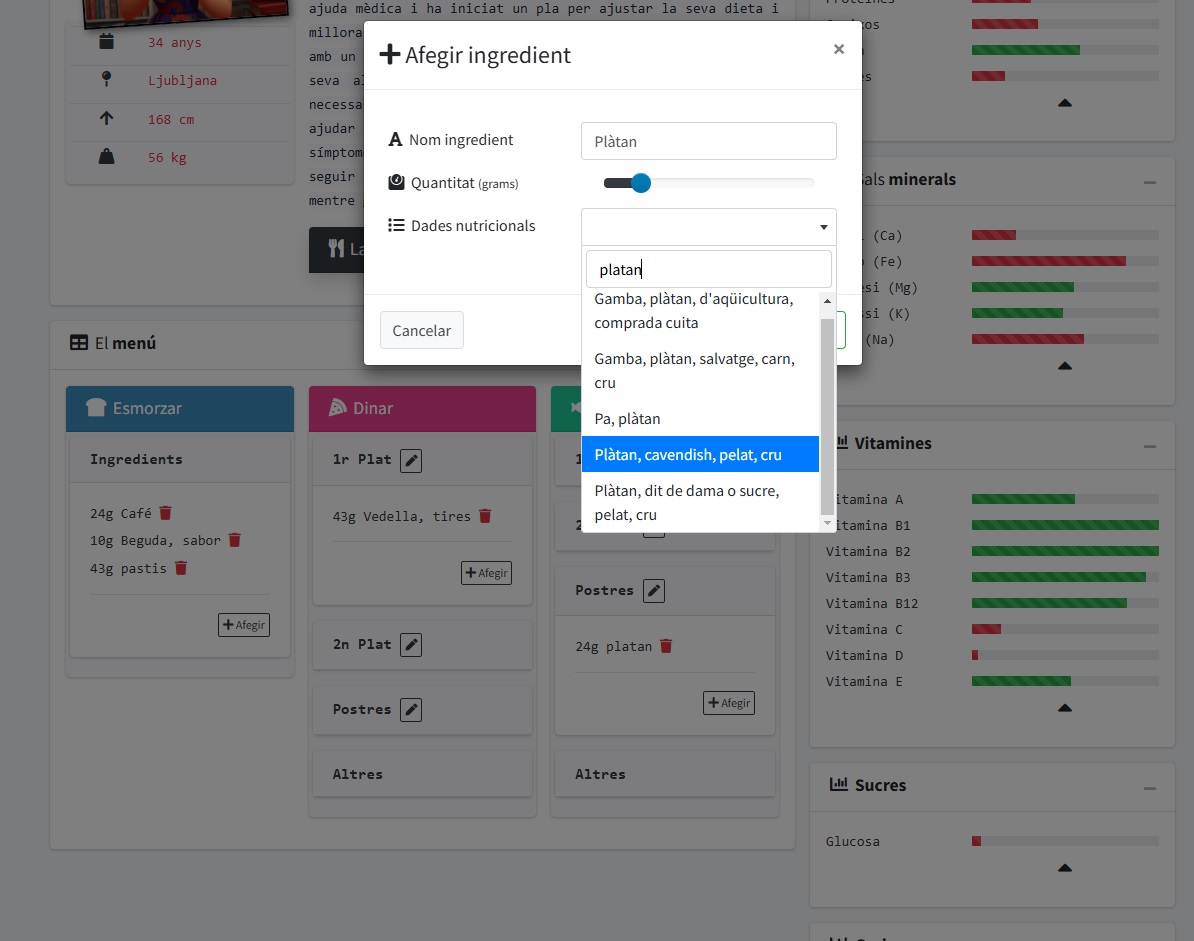This screenshot has height=941, width=1194.
Task: Click the El menú table icon
Action: tap(78, 343)
